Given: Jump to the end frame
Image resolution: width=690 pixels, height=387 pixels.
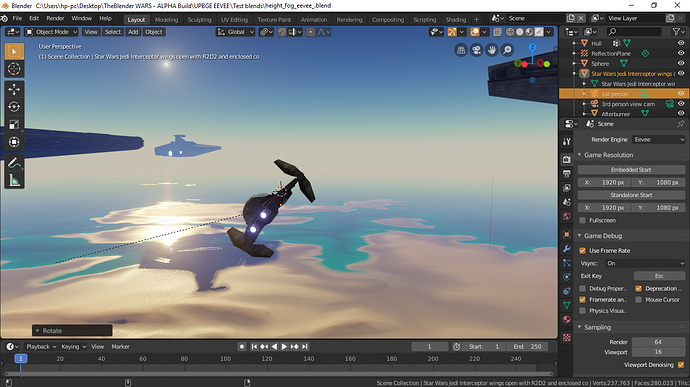Looking at the screenshot, I should 305,346.
